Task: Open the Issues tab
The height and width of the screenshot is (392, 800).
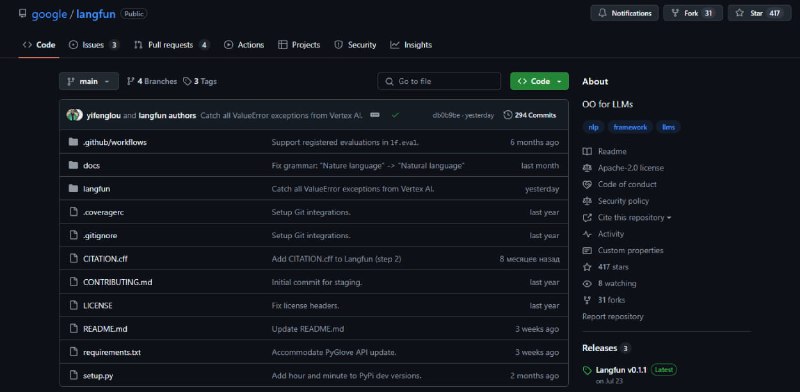Action: 94,45
